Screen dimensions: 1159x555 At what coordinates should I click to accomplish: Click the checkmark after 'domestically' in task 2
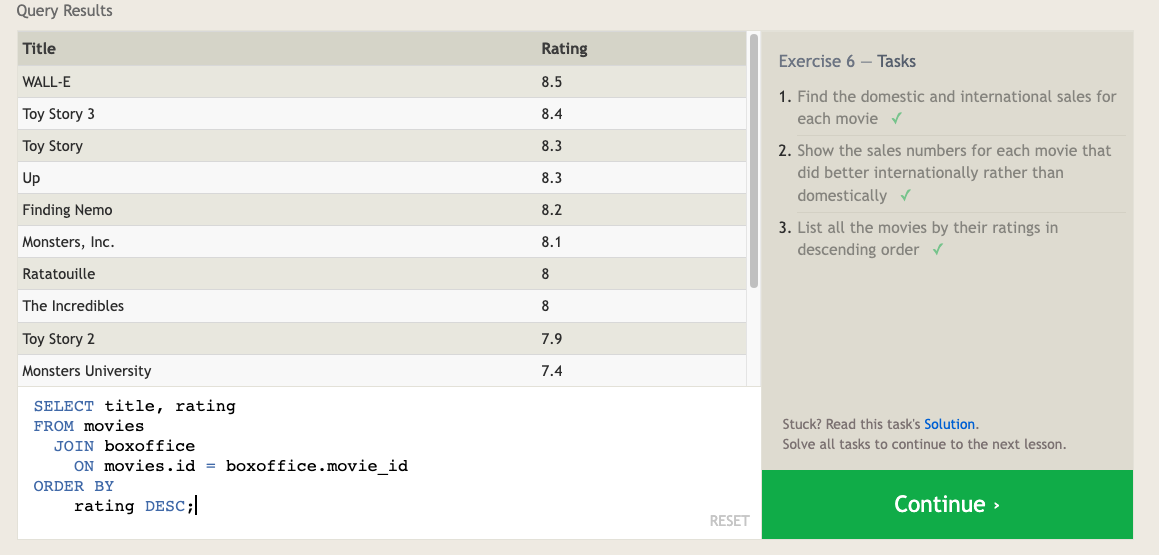pos(905,196)
